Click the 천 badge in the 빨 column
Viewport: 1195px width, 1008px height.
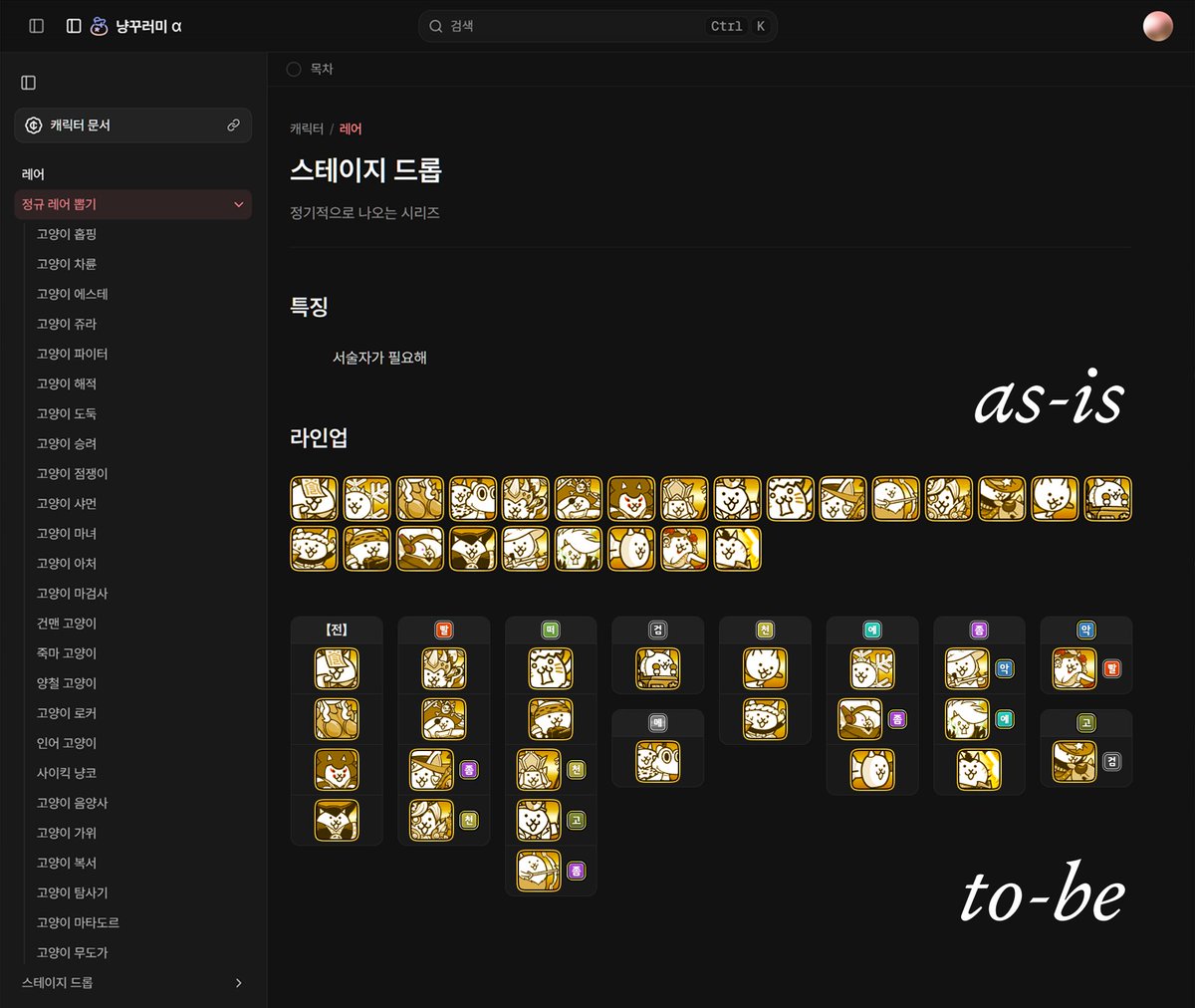(469, 821)
